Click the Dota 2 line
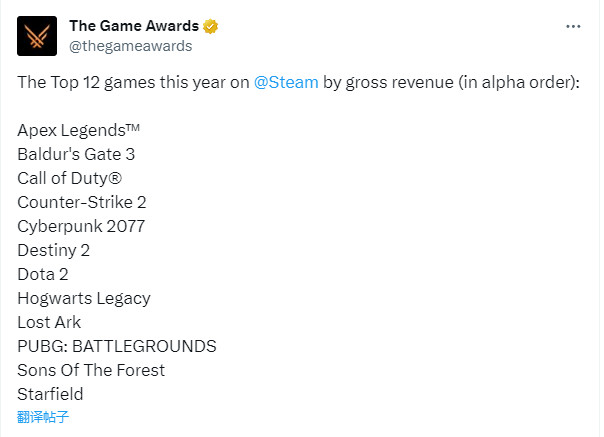 (x=43, y=274)
